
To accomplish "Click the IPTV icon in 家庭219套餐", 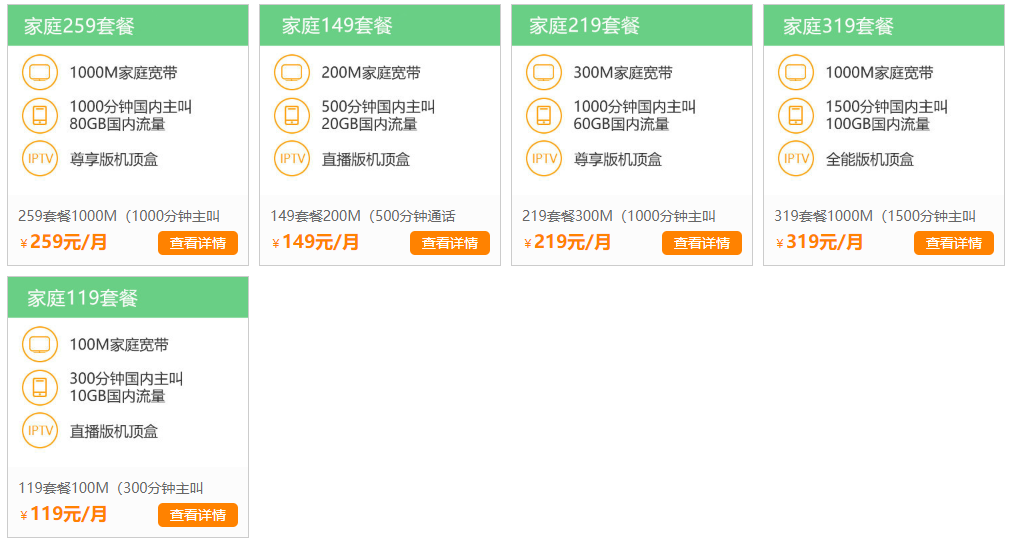I will click(x=544, y=159).
